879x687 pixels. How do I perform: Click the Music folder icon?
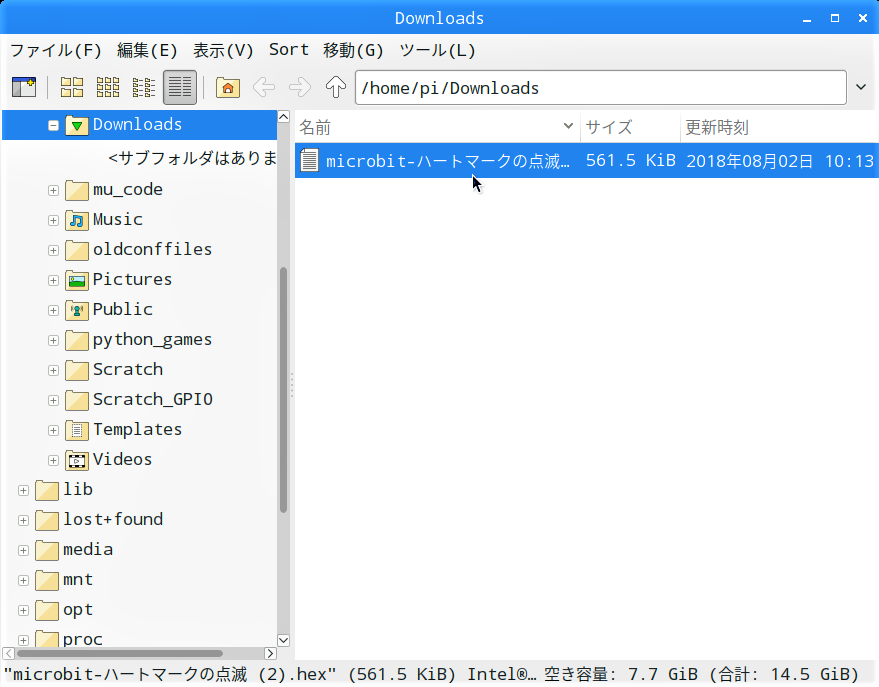point(77,220)
